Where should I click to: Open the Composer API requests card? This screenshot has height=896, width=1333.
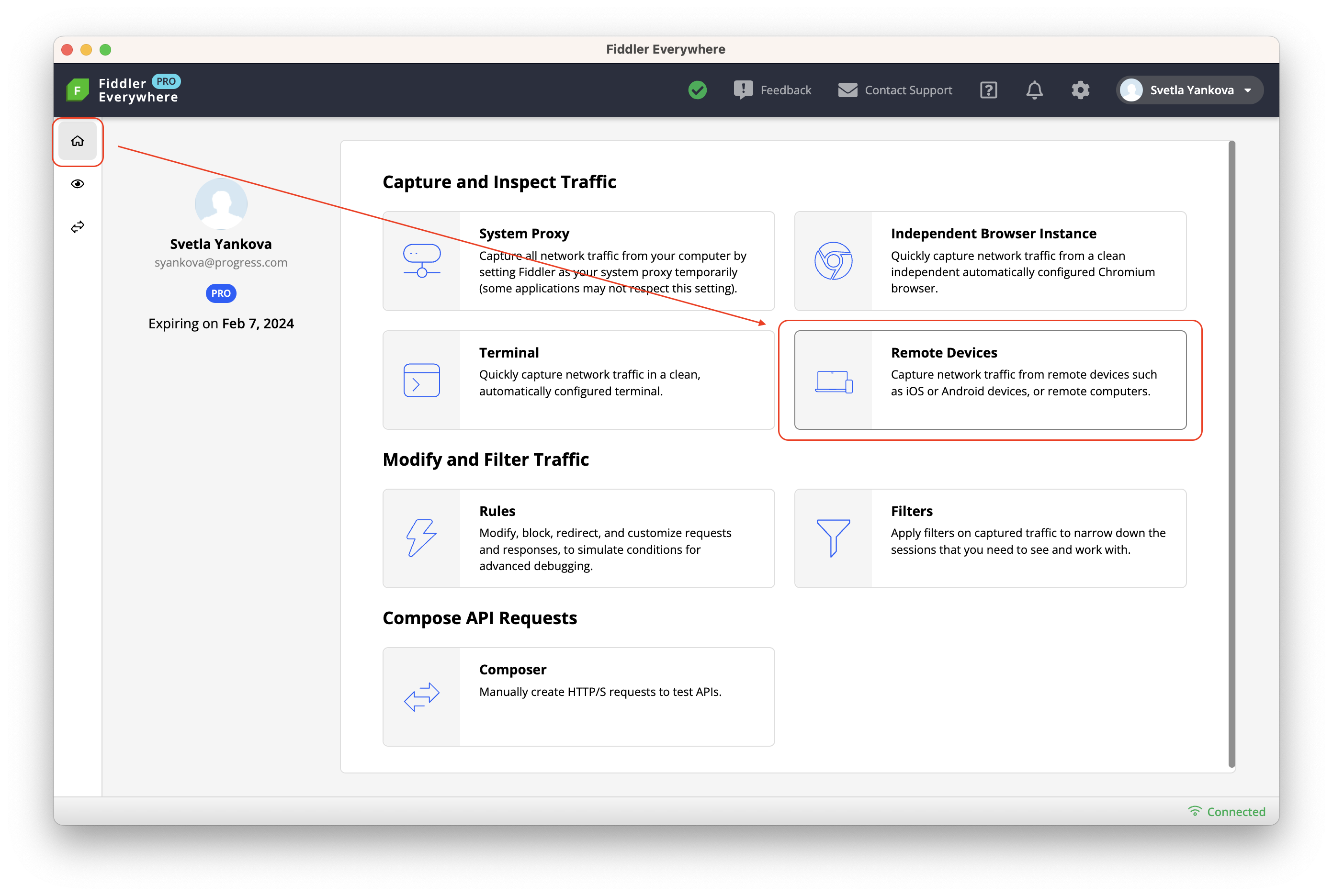point(578,696)
